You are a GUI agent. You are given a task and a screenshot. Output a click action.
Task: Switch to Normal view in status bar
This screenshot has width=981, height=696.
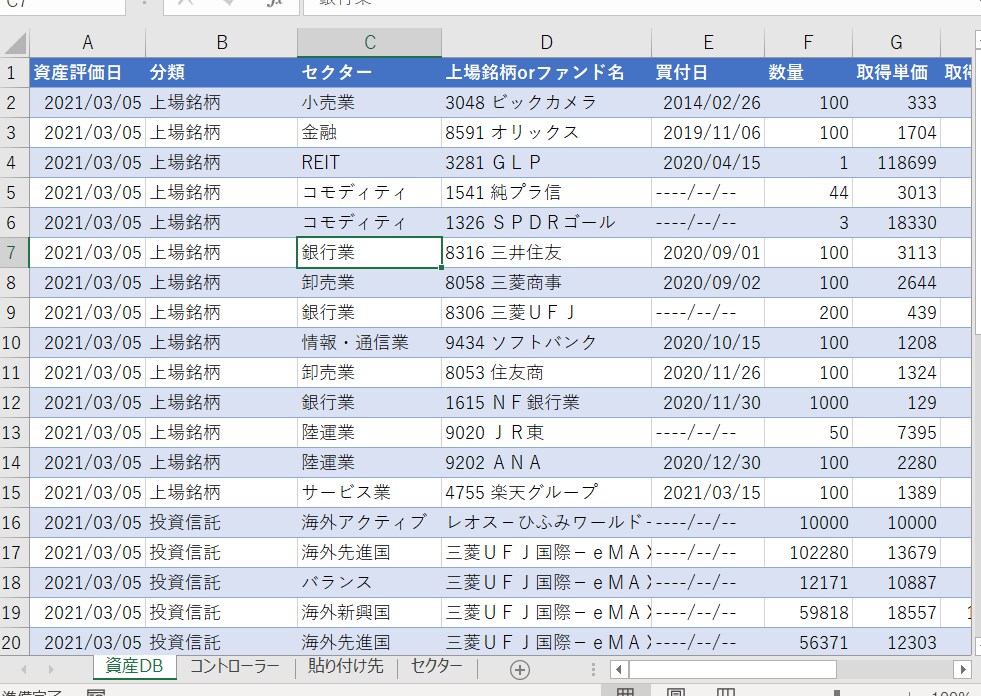pos(626,693)
